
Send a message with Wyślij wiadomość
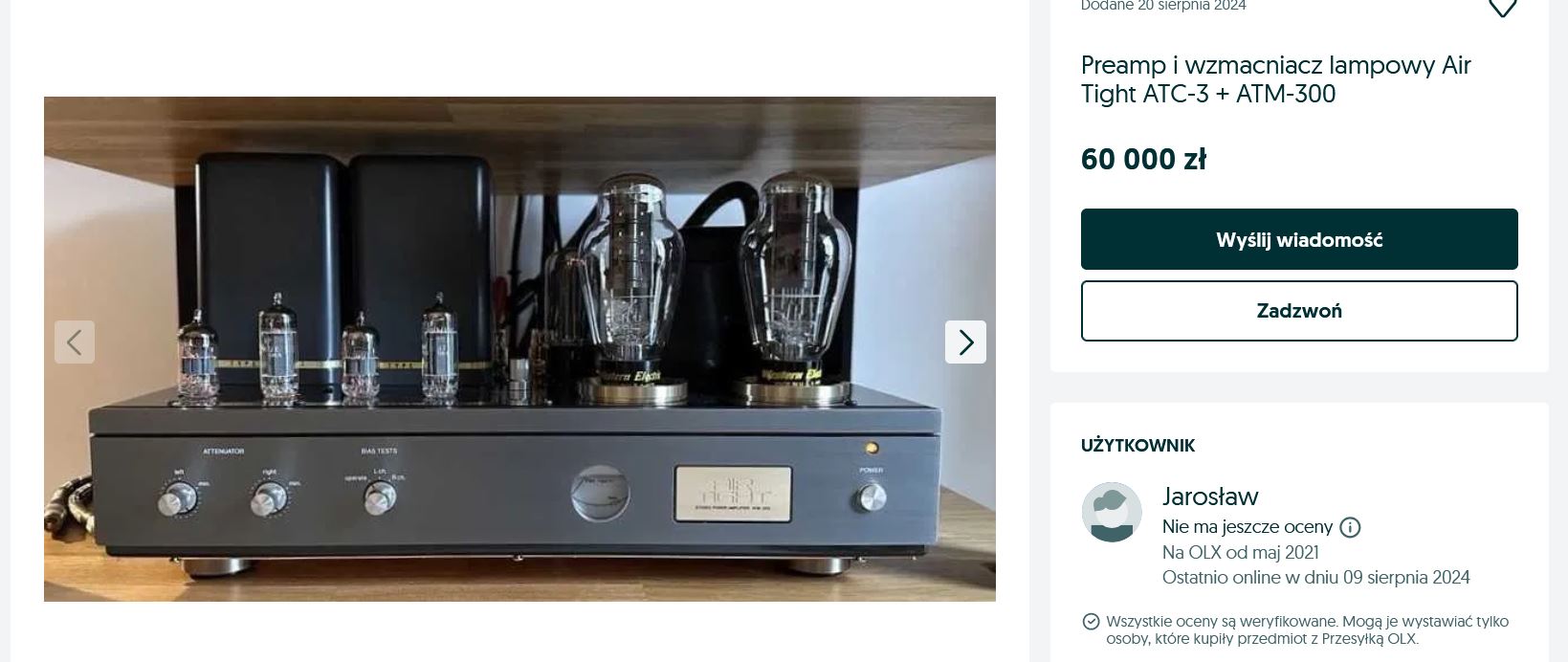pyautogui.click(x=1299, y=239)
